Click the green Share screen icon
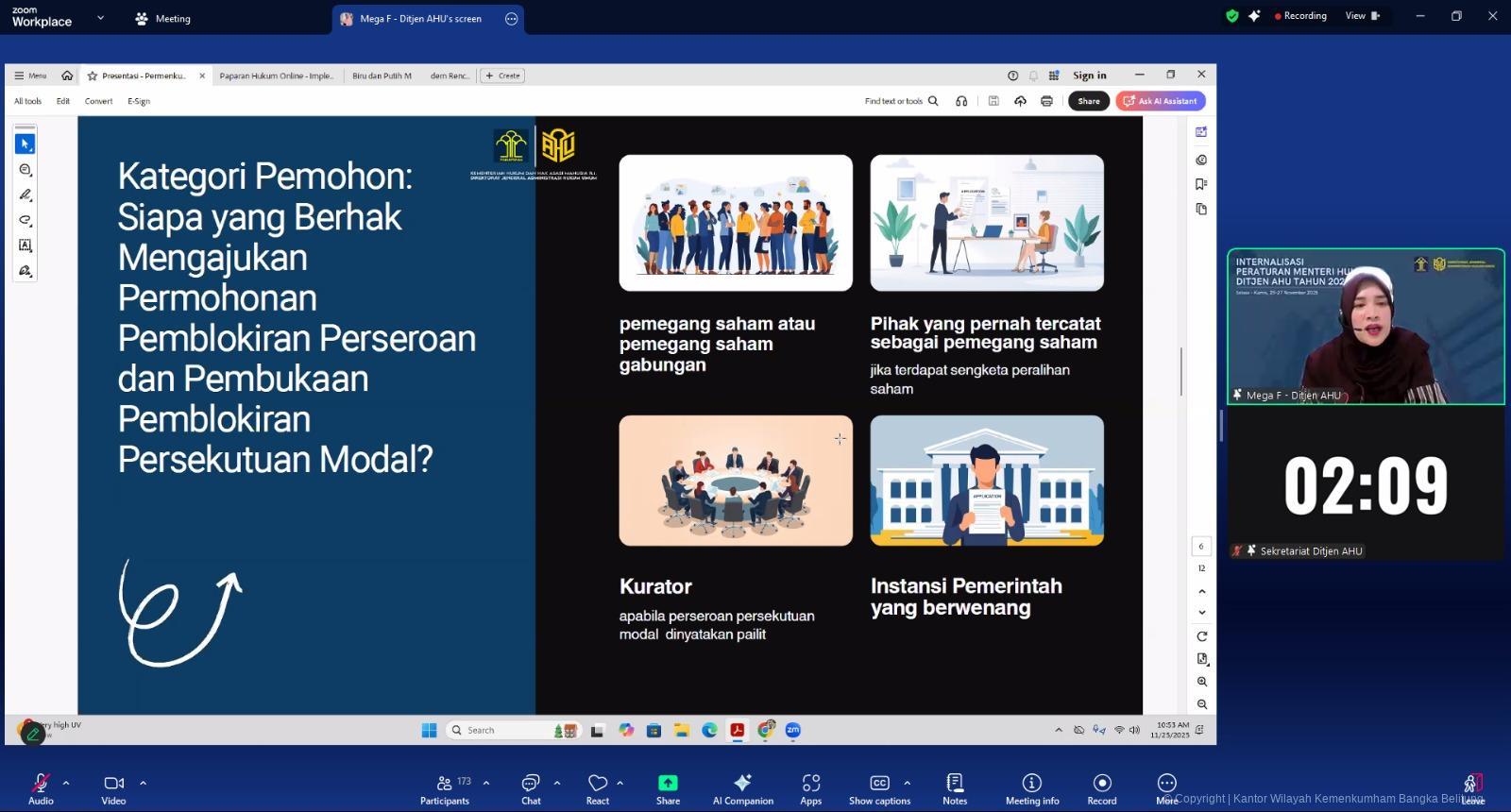The height and width of the screenshot is (812, 1511). coord(668,787)
